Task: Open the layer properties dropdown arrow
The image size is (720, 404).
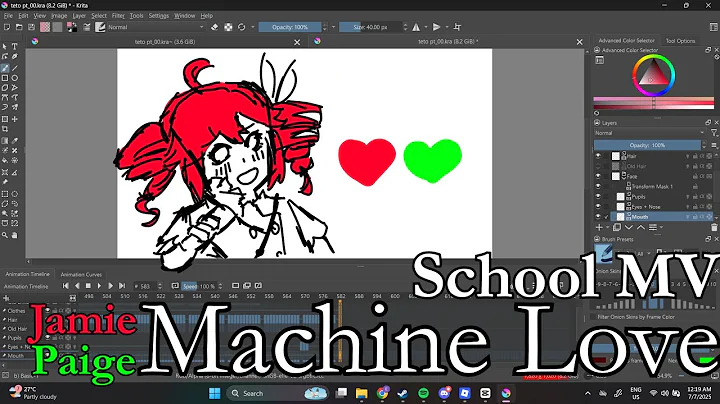Action: pyautogui.click(x=661, y=227)
